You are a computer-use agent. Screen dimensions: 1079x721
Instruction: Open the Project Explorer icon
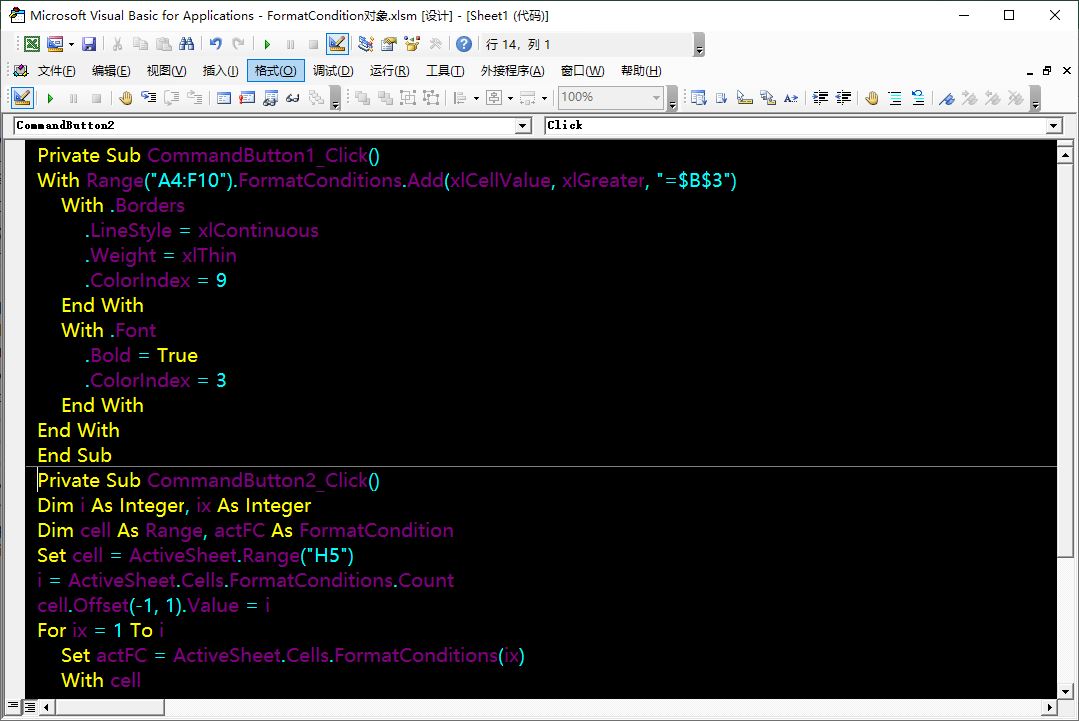(365, 45)
